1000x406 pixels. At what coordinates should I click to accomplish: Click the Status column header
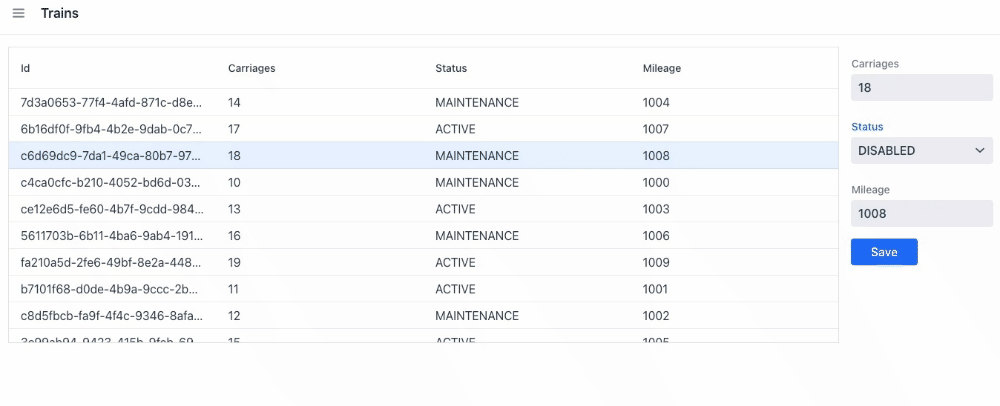pyautogui.click(x=451, y=69)
